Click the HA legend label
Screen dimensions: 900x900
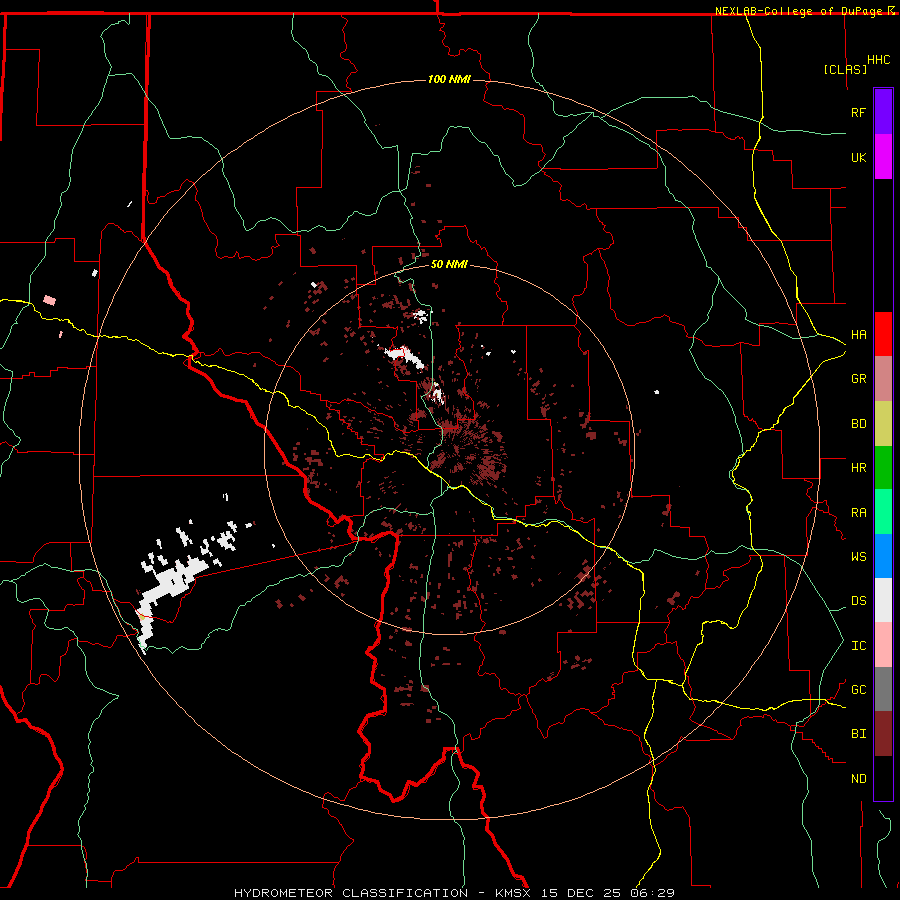tap(858, 335)
